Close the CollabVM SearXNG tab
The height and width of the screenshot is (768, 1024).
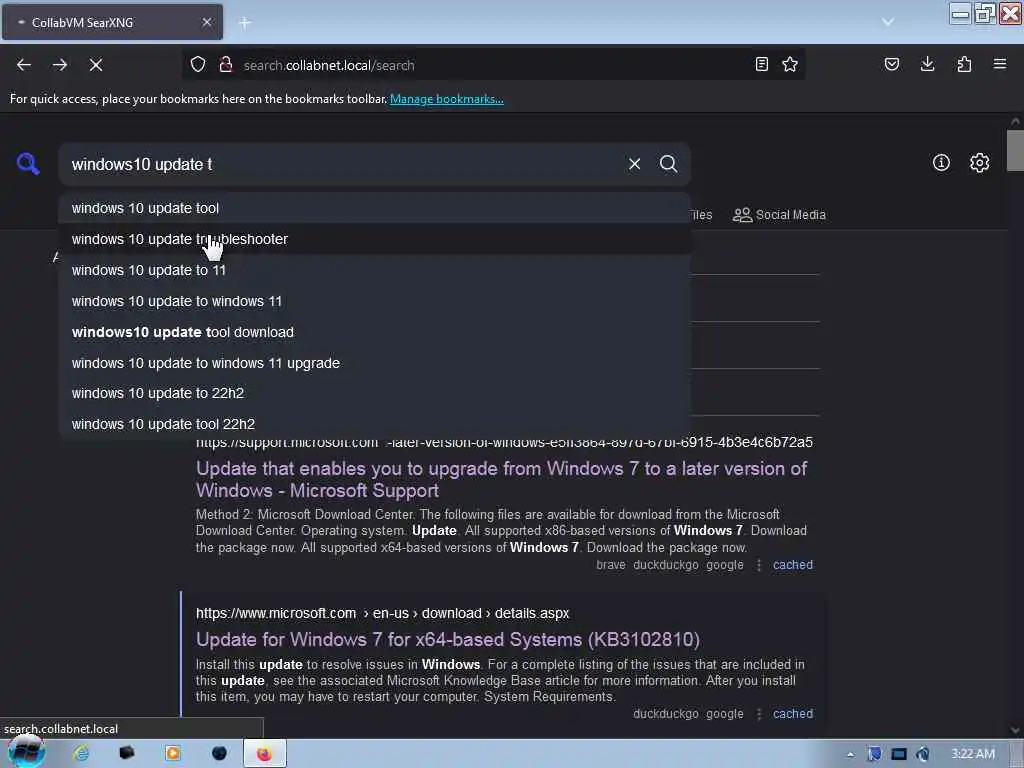(x=207, y=22)
